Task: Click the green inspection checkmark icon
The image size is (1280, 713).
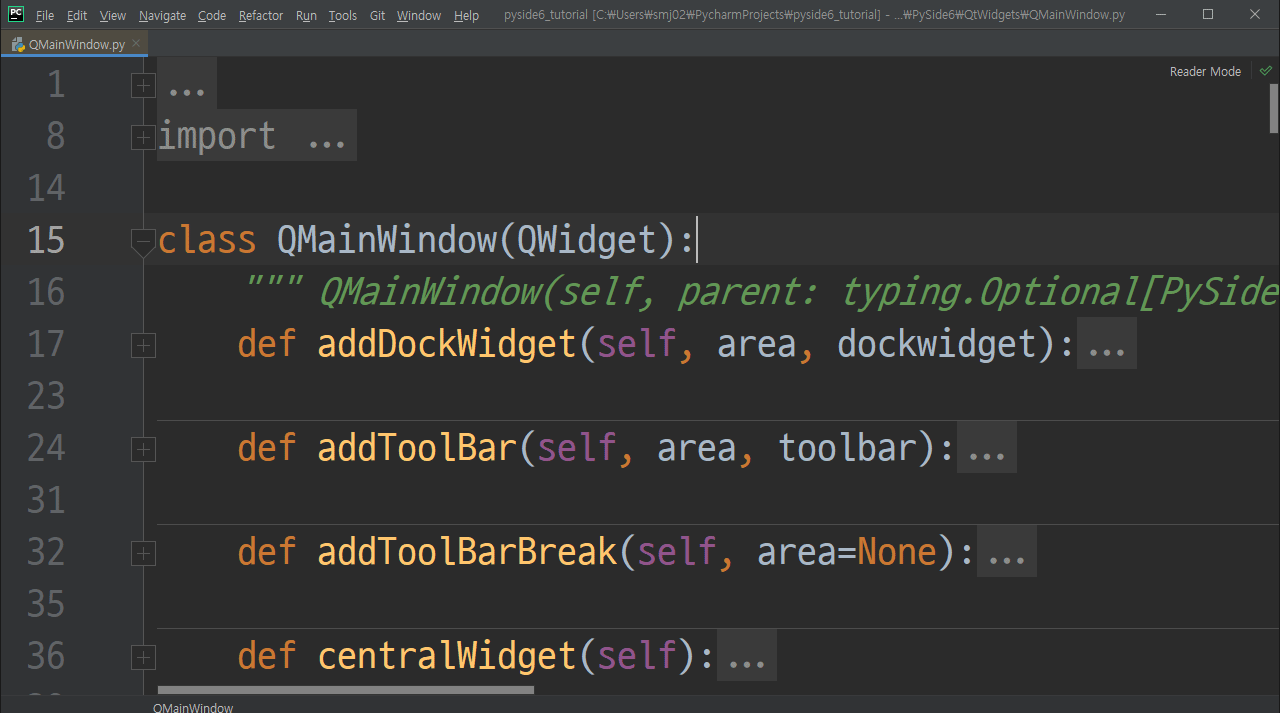Action: point(1265,71)
